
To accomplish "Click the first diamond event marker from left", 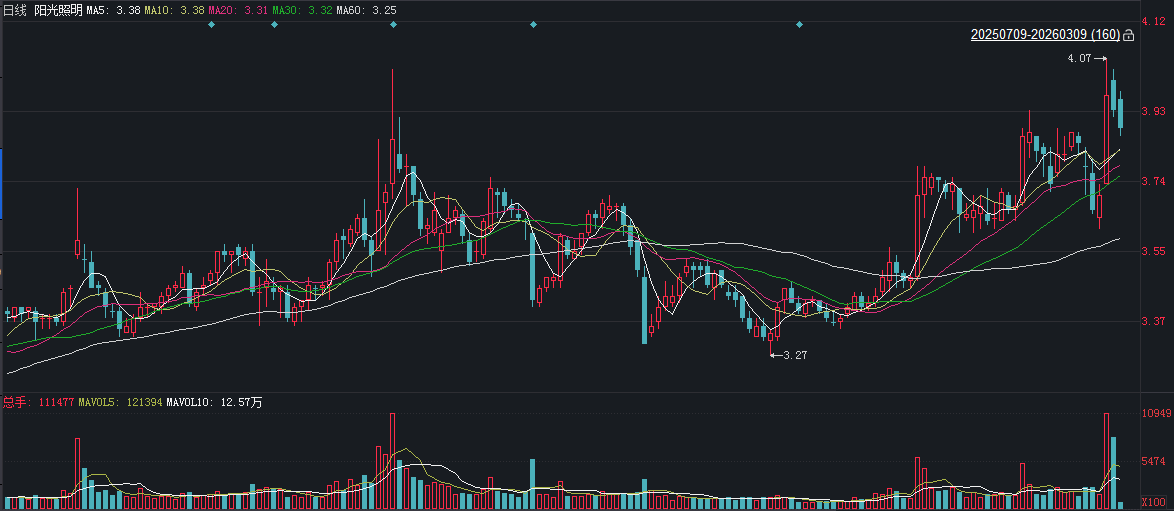I will pyautogui.click(x=211, y=24).
